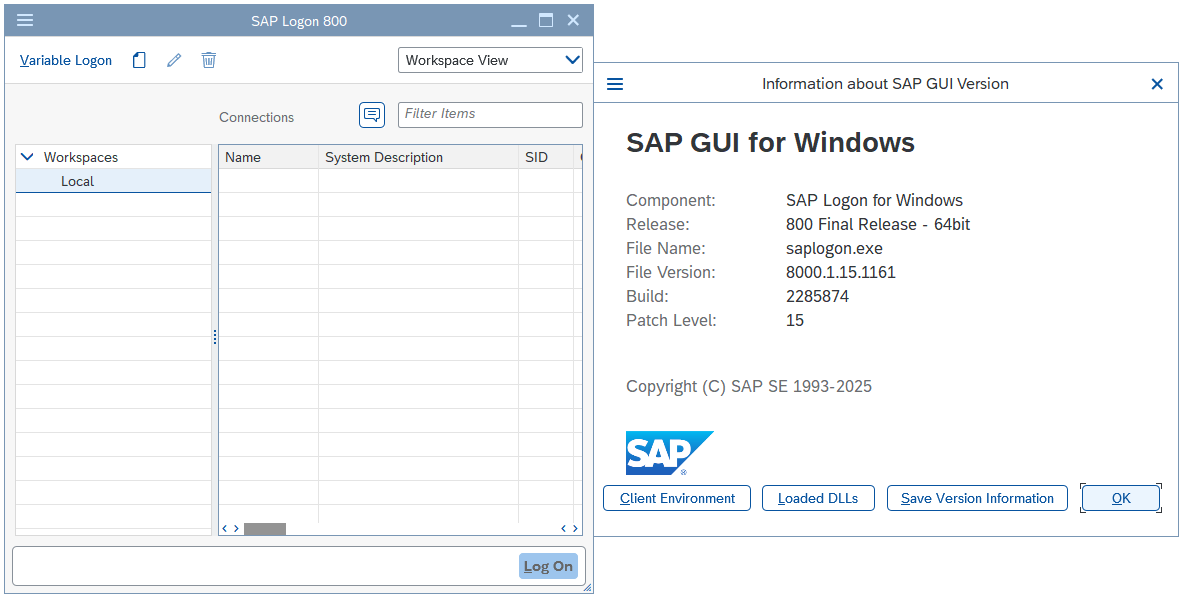The height and width of the screenshot is (600, 1184).
Task: Click the horizontal scrollbar thumb in connections table
Action: (265, 529)
